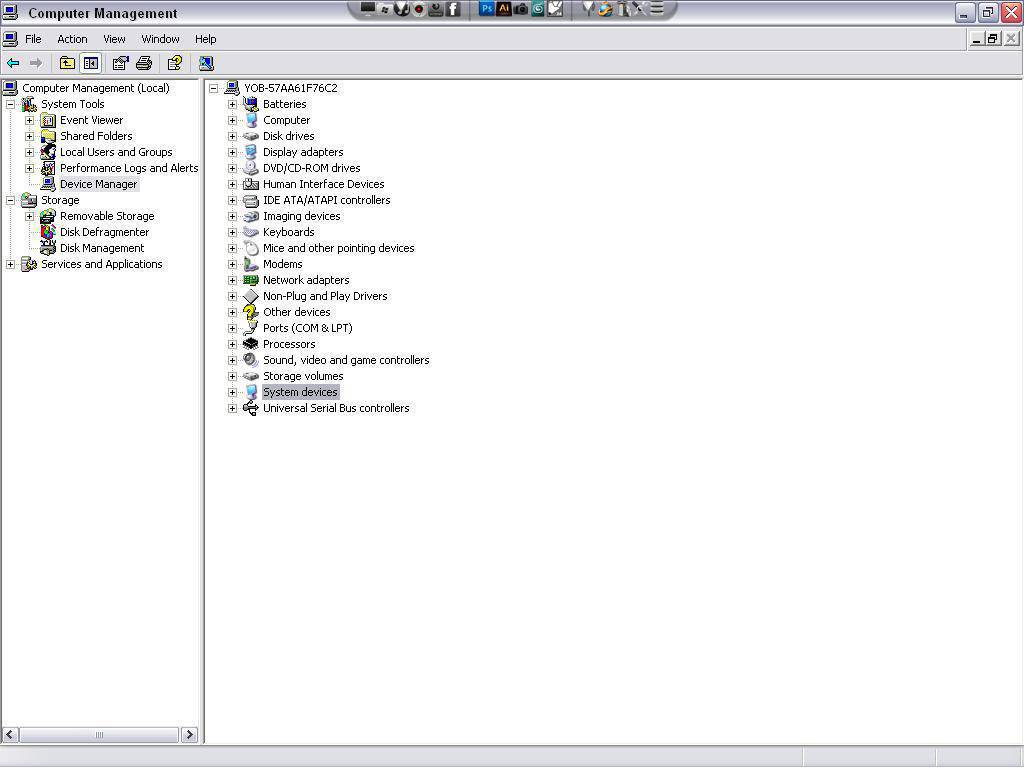Open Illustrator from the top dock
Screen dimensions: 1024x768
[x=504, y=8]
